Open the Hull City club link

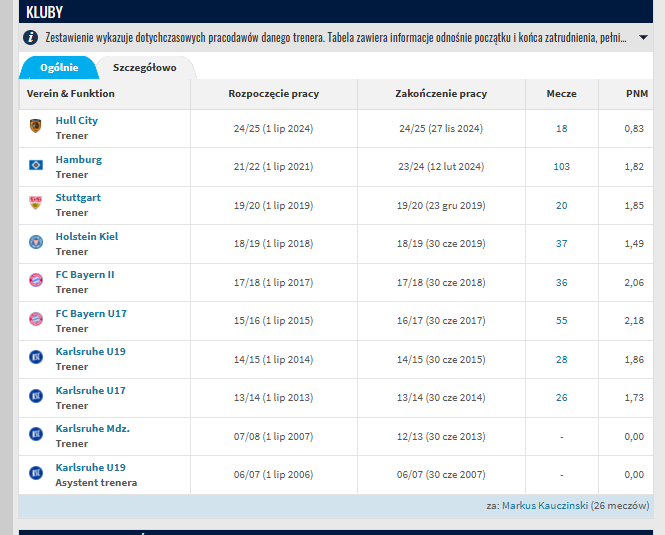pos(77,120)
